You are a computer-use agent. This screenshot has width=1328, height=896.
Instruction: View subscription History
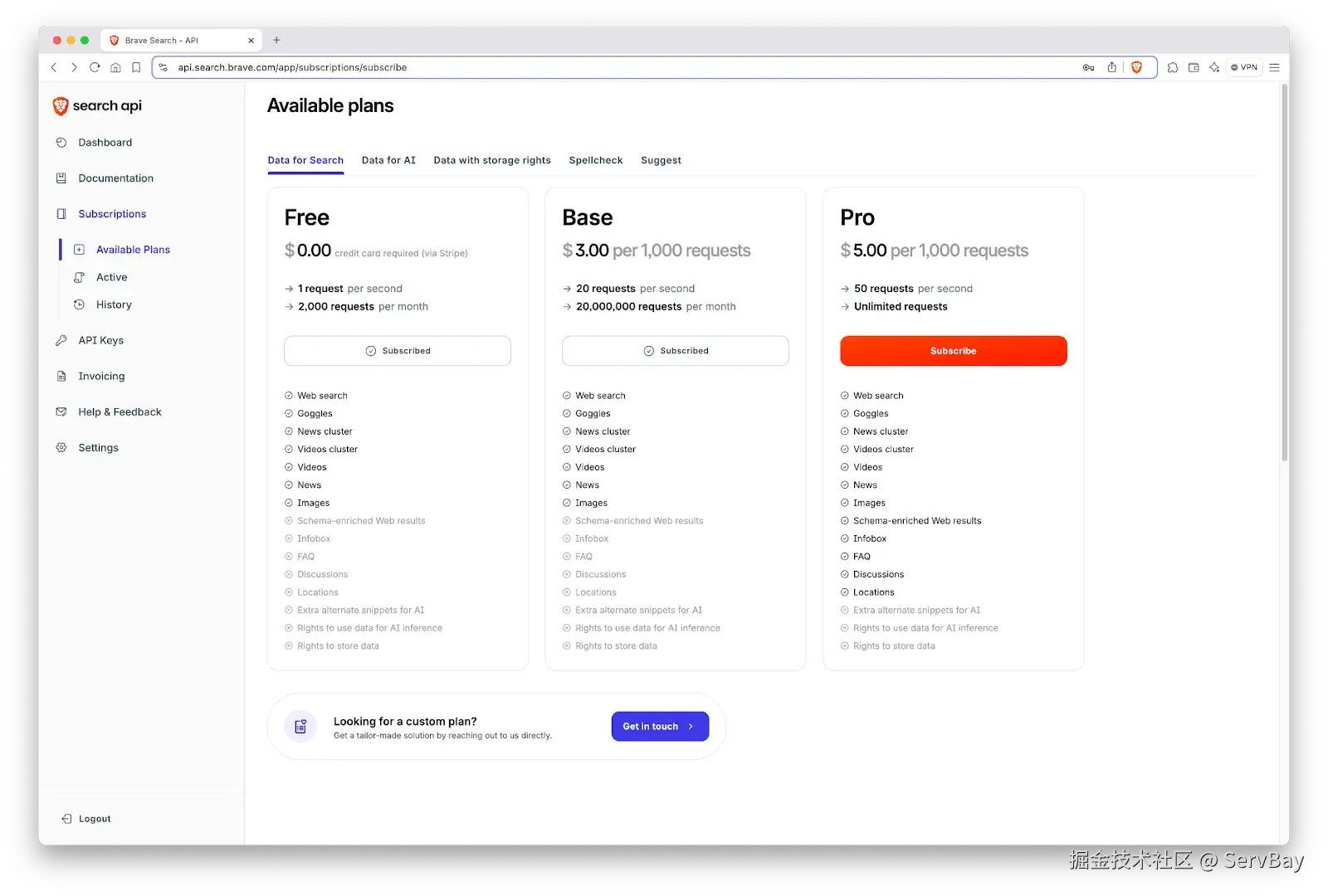tap(114, 304)
